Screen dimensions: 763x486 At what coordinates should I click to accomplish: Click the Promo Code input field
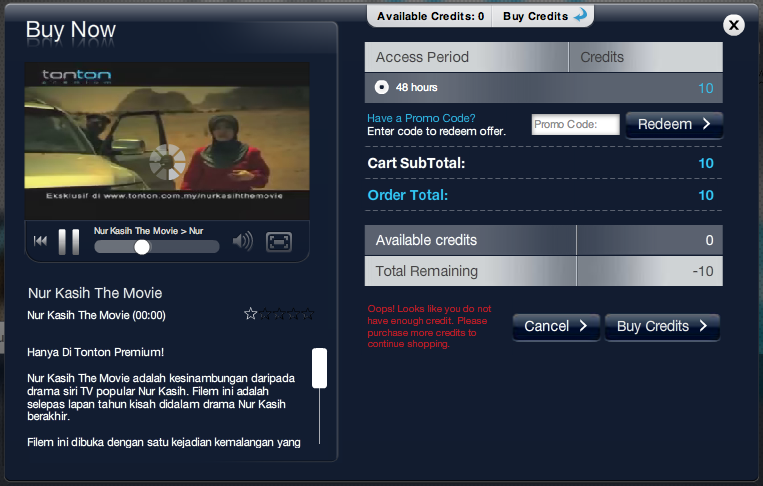coord(576,125)
